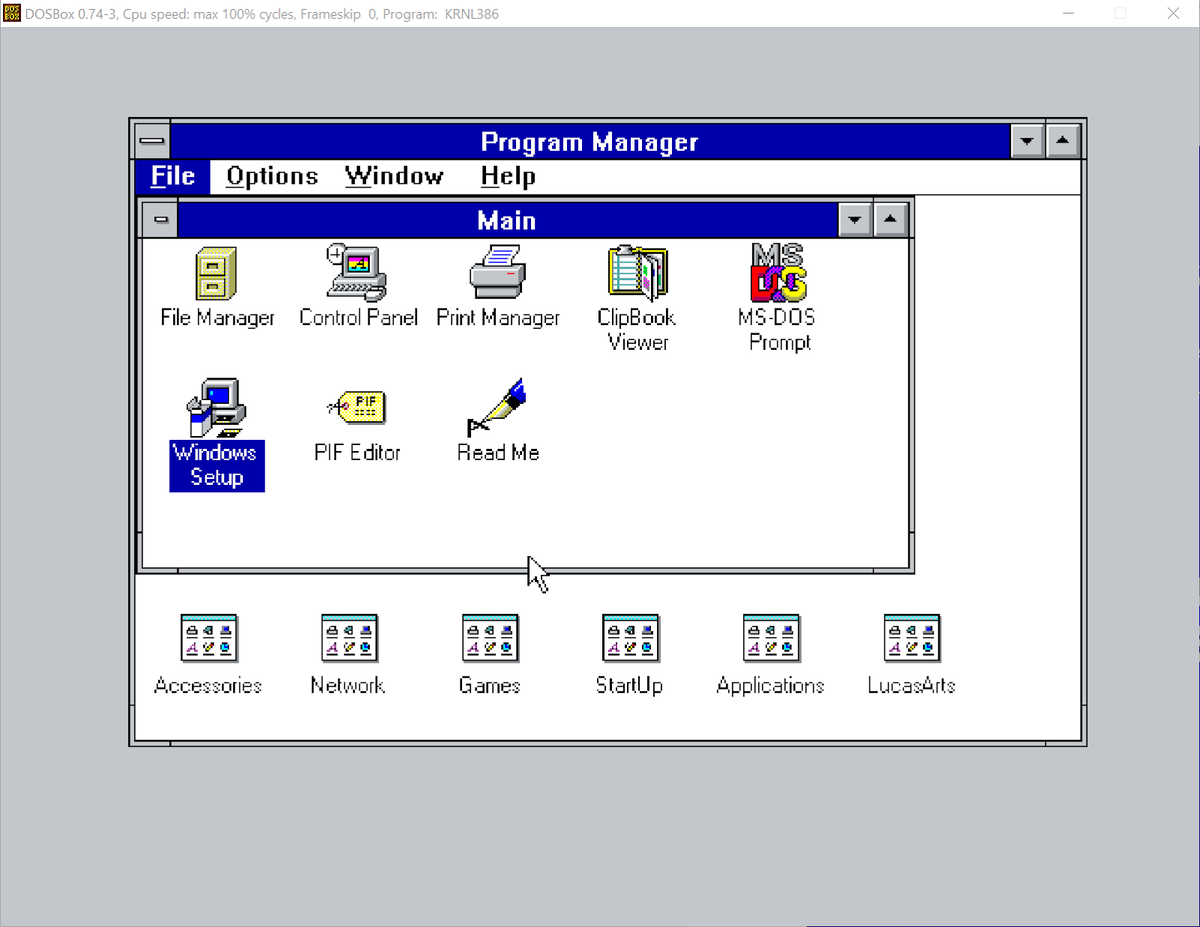Screen dimensions: 1200x927
Task: Minimize the Main group window
Action: (854, 219)
